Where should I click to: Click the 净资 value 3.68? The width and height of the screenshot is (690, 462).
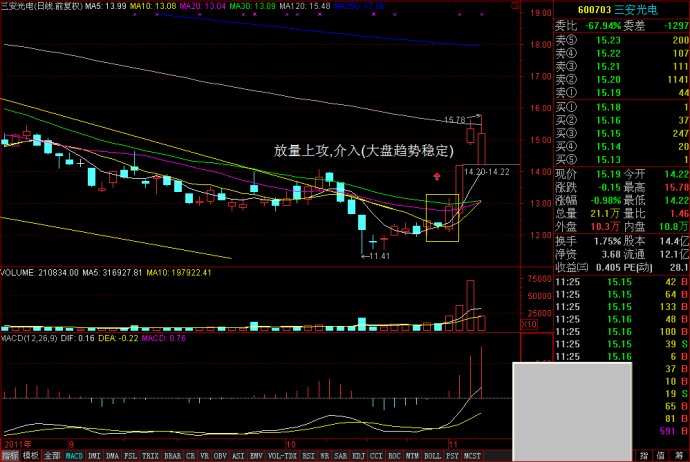coord(611,254)
